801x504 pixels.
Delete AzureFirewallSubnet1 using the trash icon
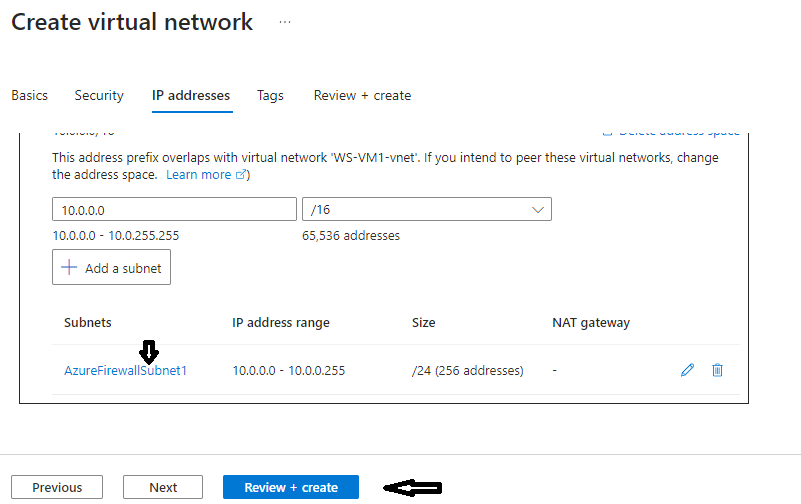[717, 370]
